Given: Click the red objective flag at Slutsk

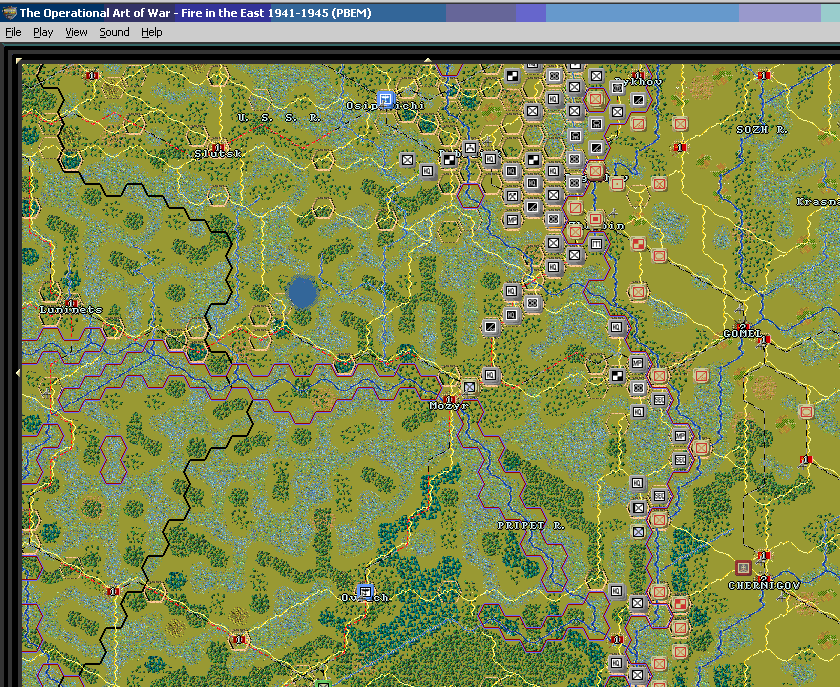Looking at the screenshot, I should click(218, 147).
